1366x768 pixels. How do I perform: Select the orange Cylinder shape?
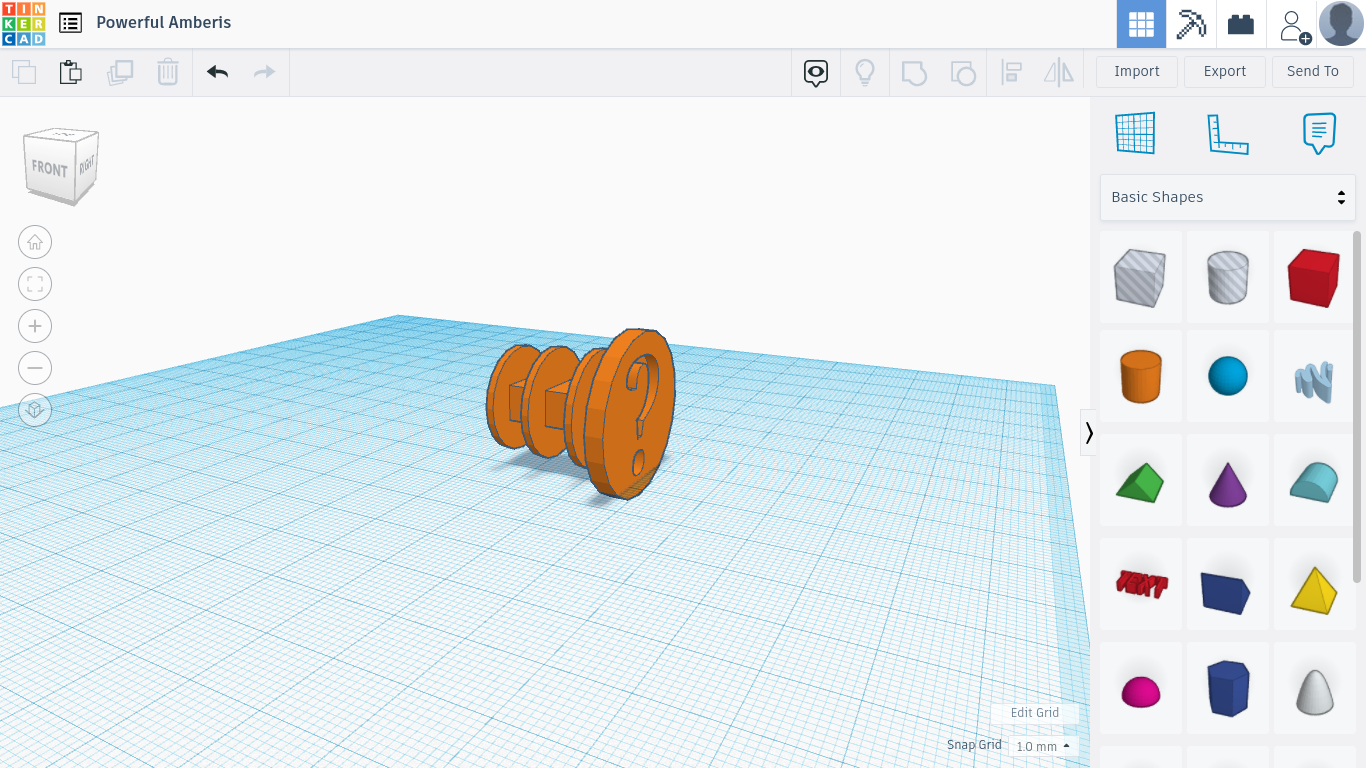pyautogui.click(x=1141, y=377)
